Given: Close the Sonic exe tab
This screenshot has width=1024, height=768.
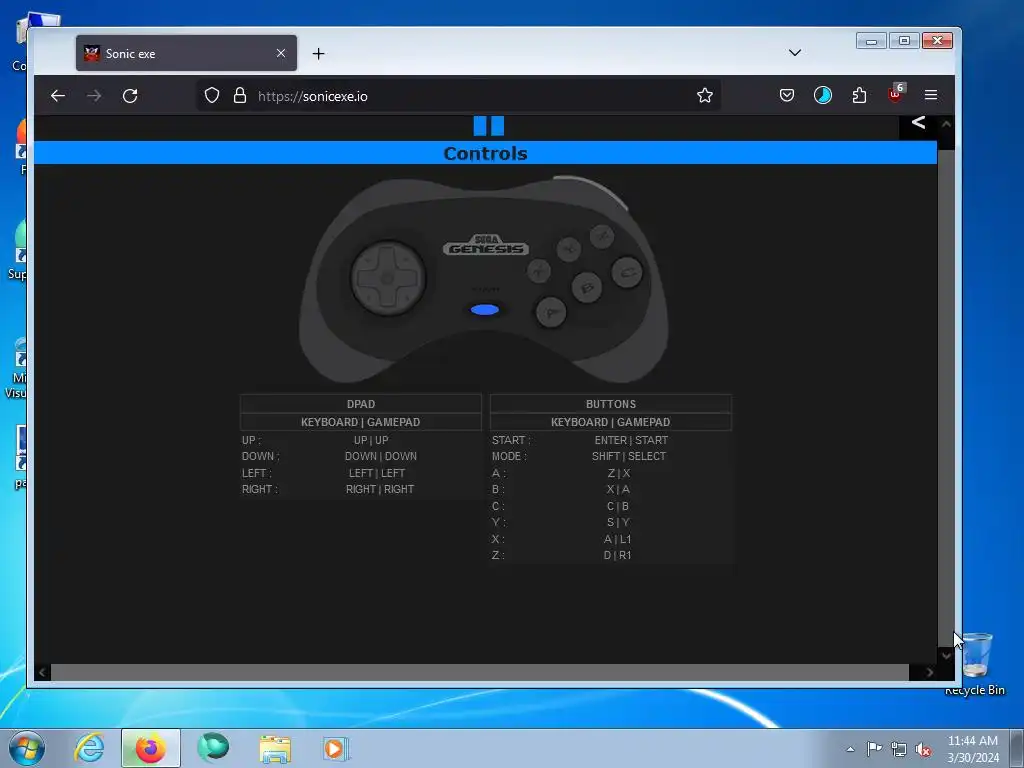Looking at the screenshot, I should [x=281, y=53].
